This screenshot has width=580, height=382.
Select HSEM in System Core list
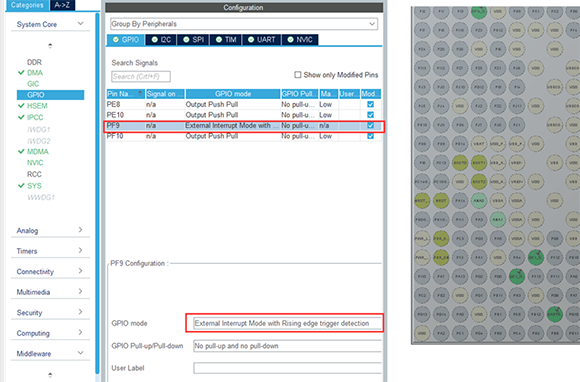click(37, 106)
